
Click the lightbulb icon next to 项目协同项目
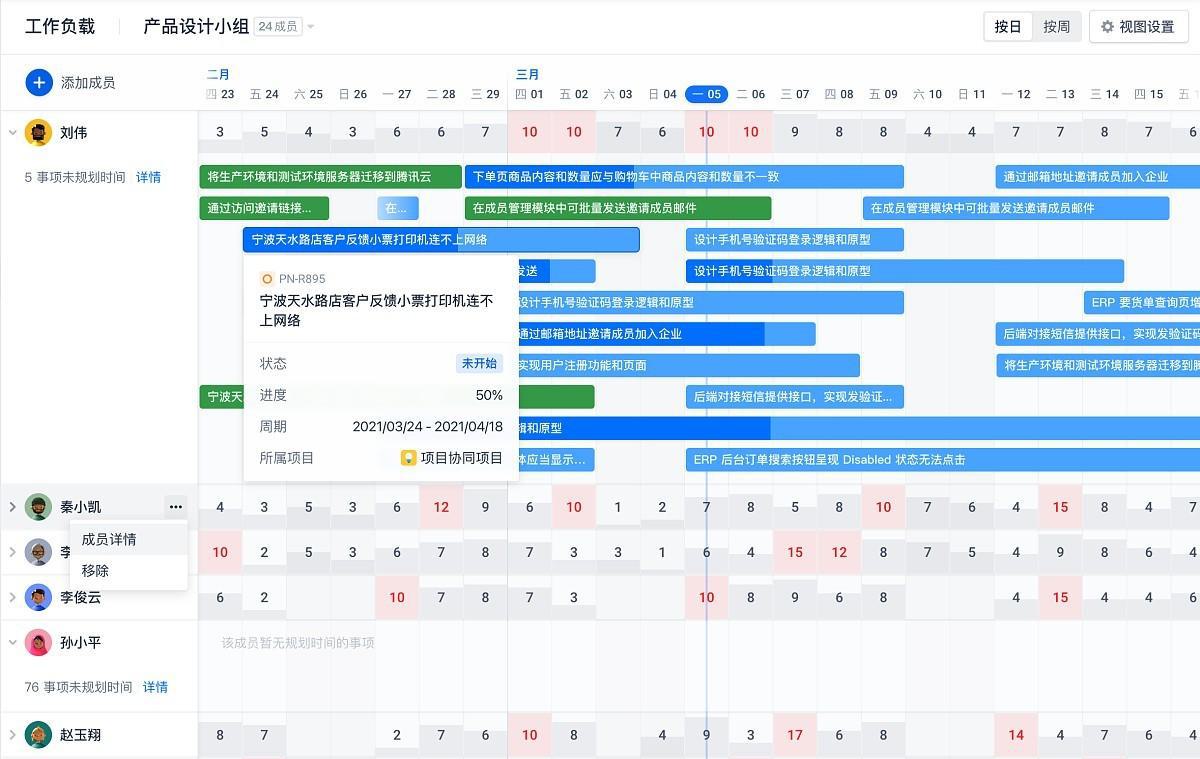click(408, 458)
